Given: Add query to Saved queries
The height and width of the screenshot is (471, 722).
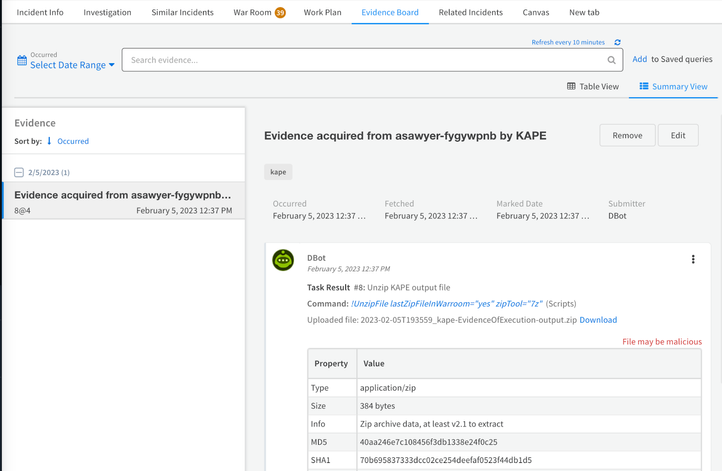Looking at the screenshot, I should [x=639, y=59].
